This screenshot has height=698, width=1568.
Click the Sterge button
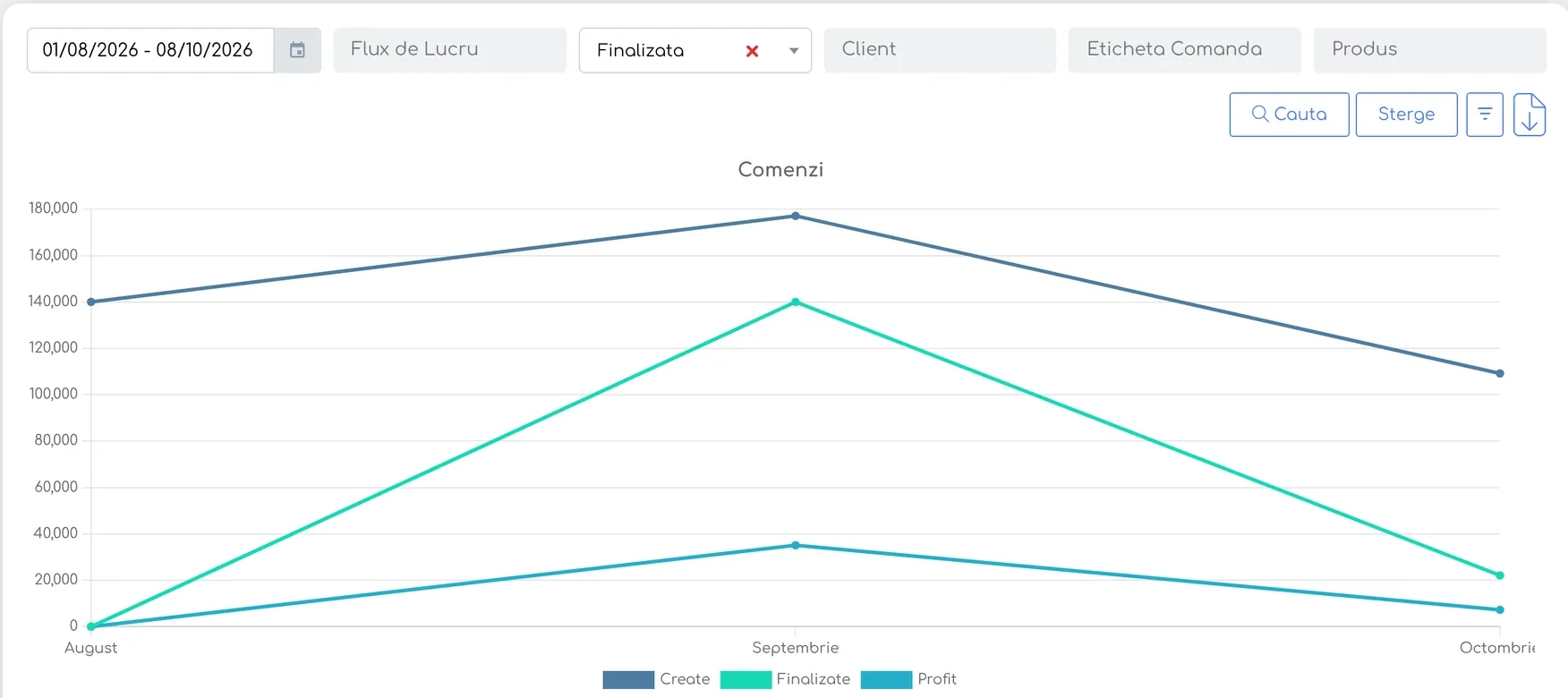[1406, 115]
